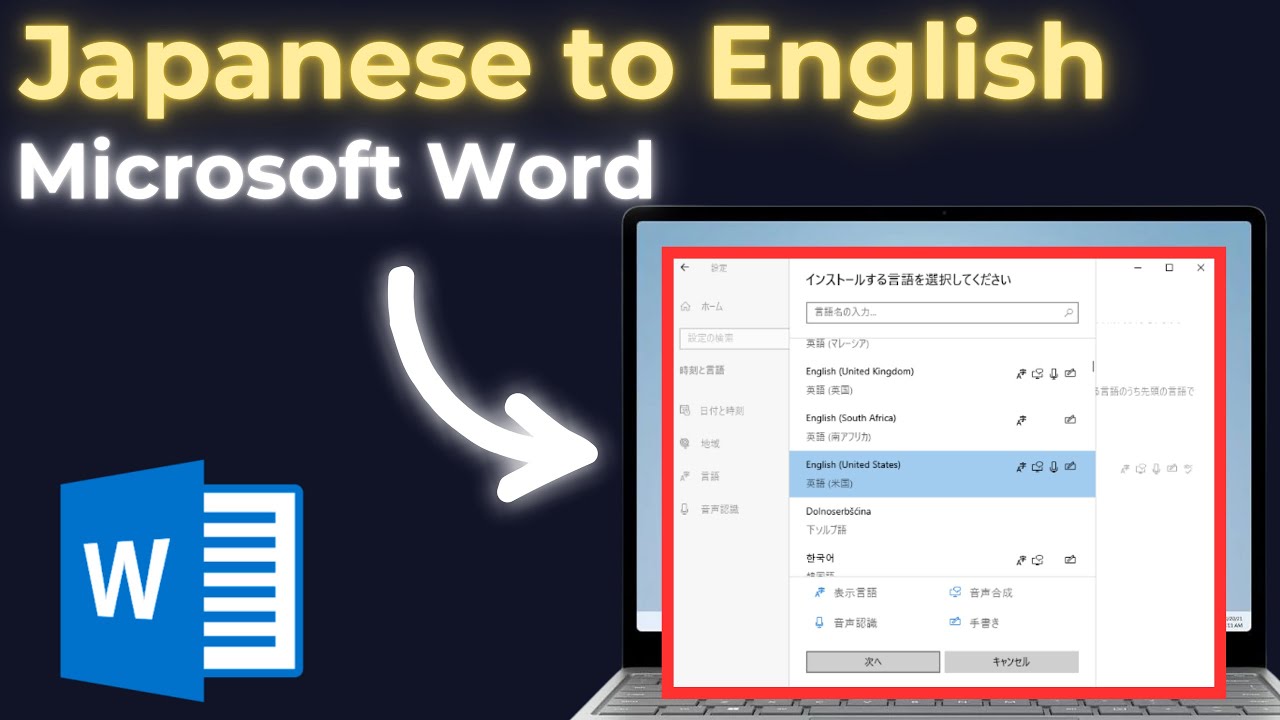This screenshot has height=720, width=1280.
Task: Click the 音声認識 legend microphone icon
Action: click(x=820, y=622)
